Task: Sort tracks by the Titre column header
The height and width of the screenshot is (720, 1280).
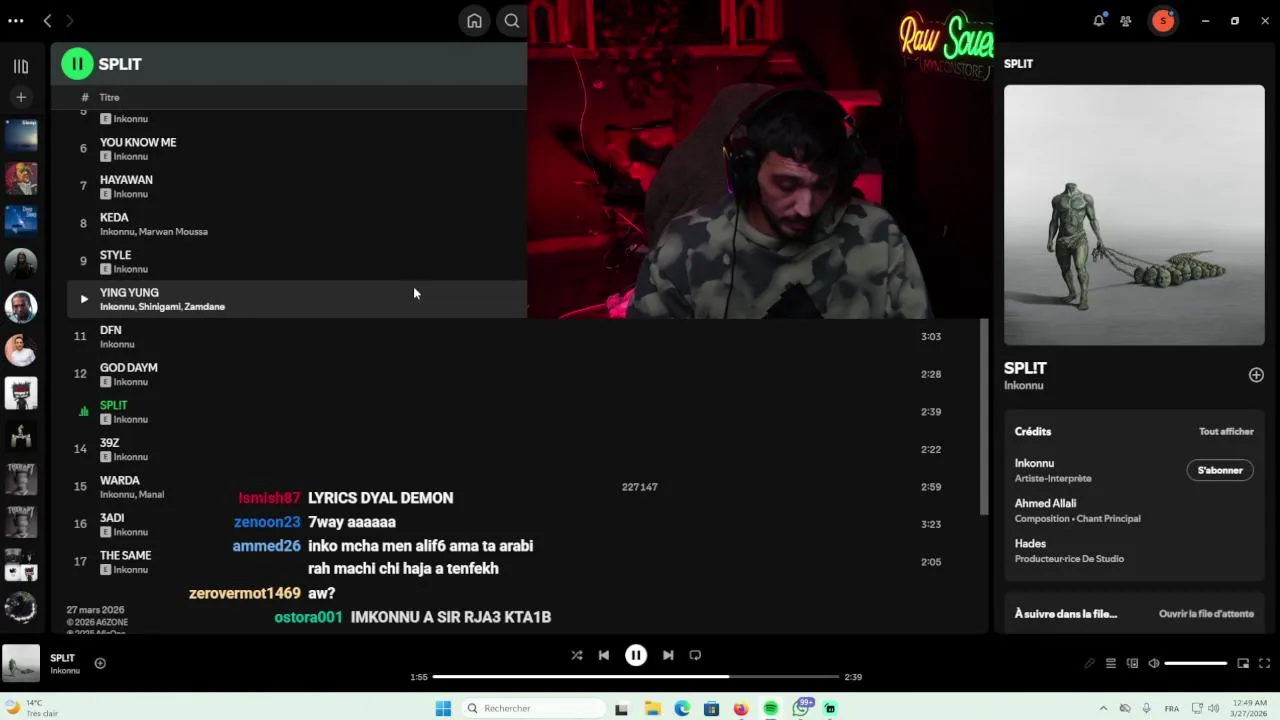Action: [109, 97]
